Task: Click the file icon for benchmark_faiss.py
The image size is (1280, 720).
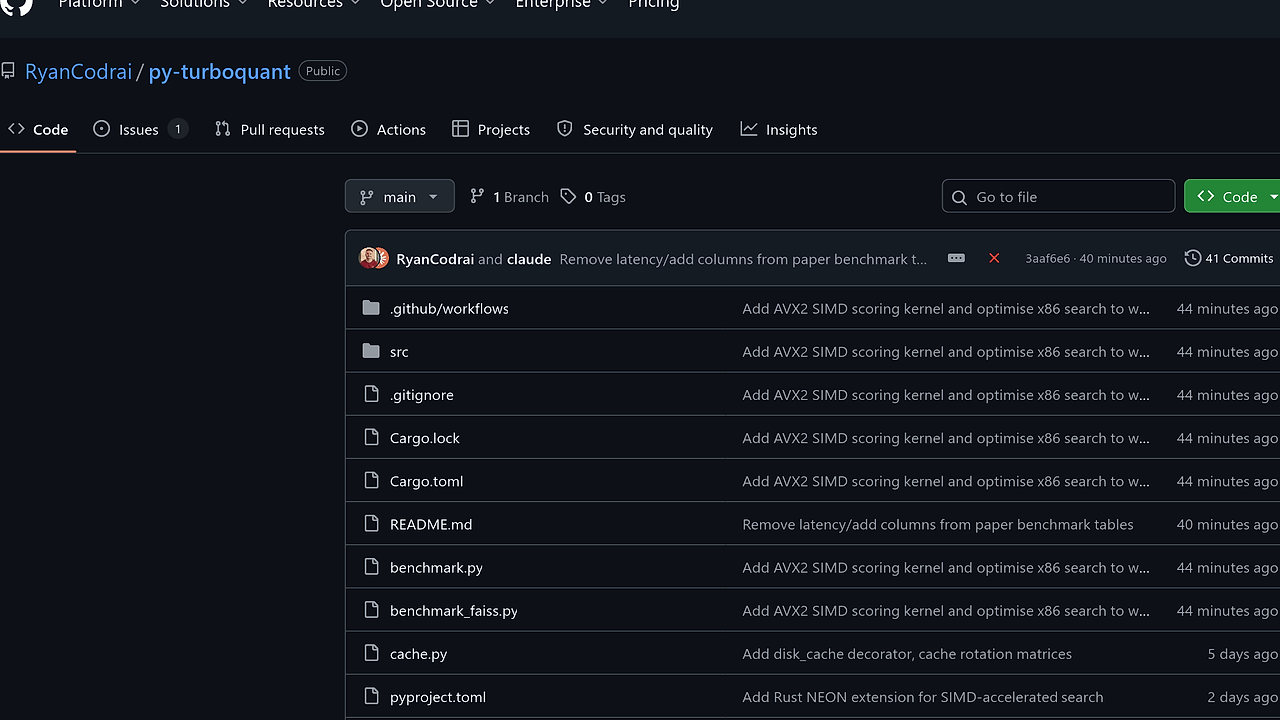Action: [x=371, y=609]
